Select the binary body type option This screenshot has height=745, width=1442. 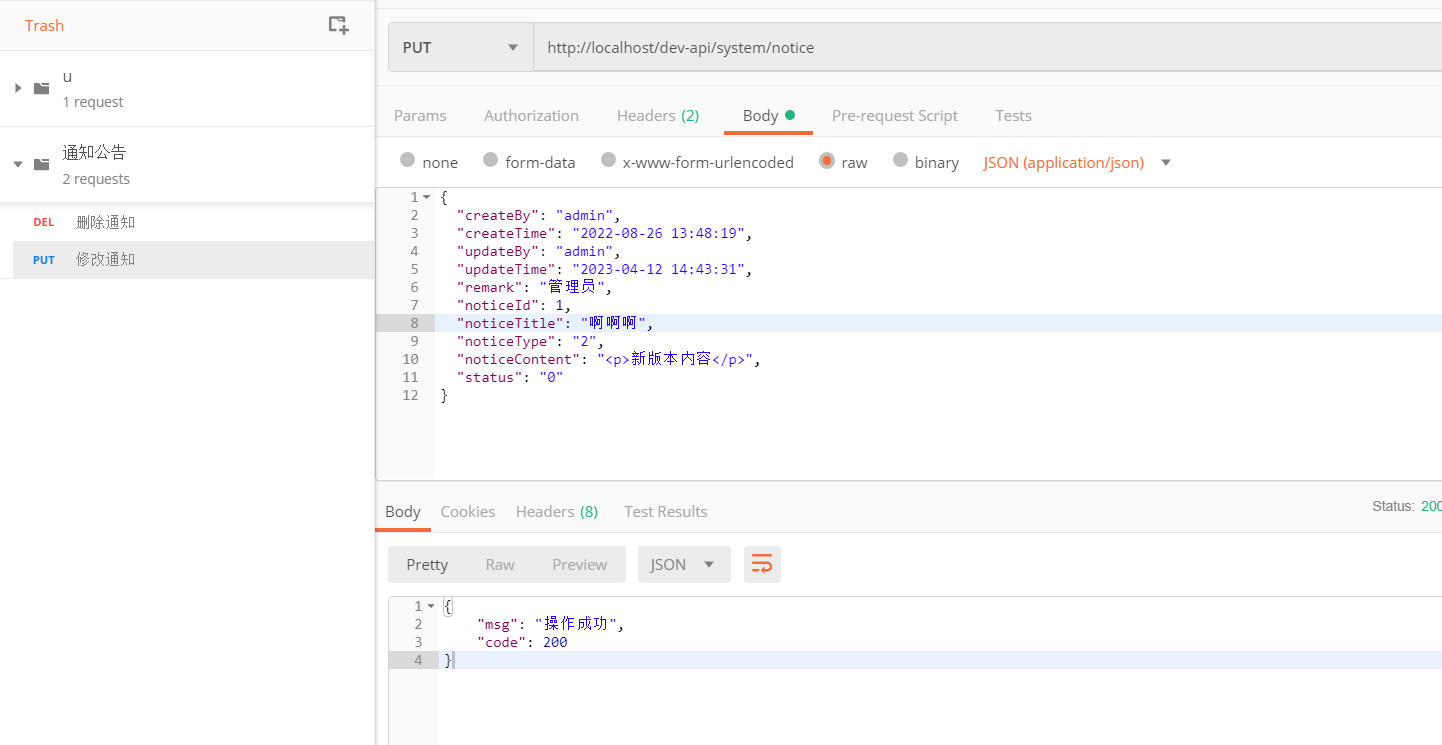tap(901, 161)
